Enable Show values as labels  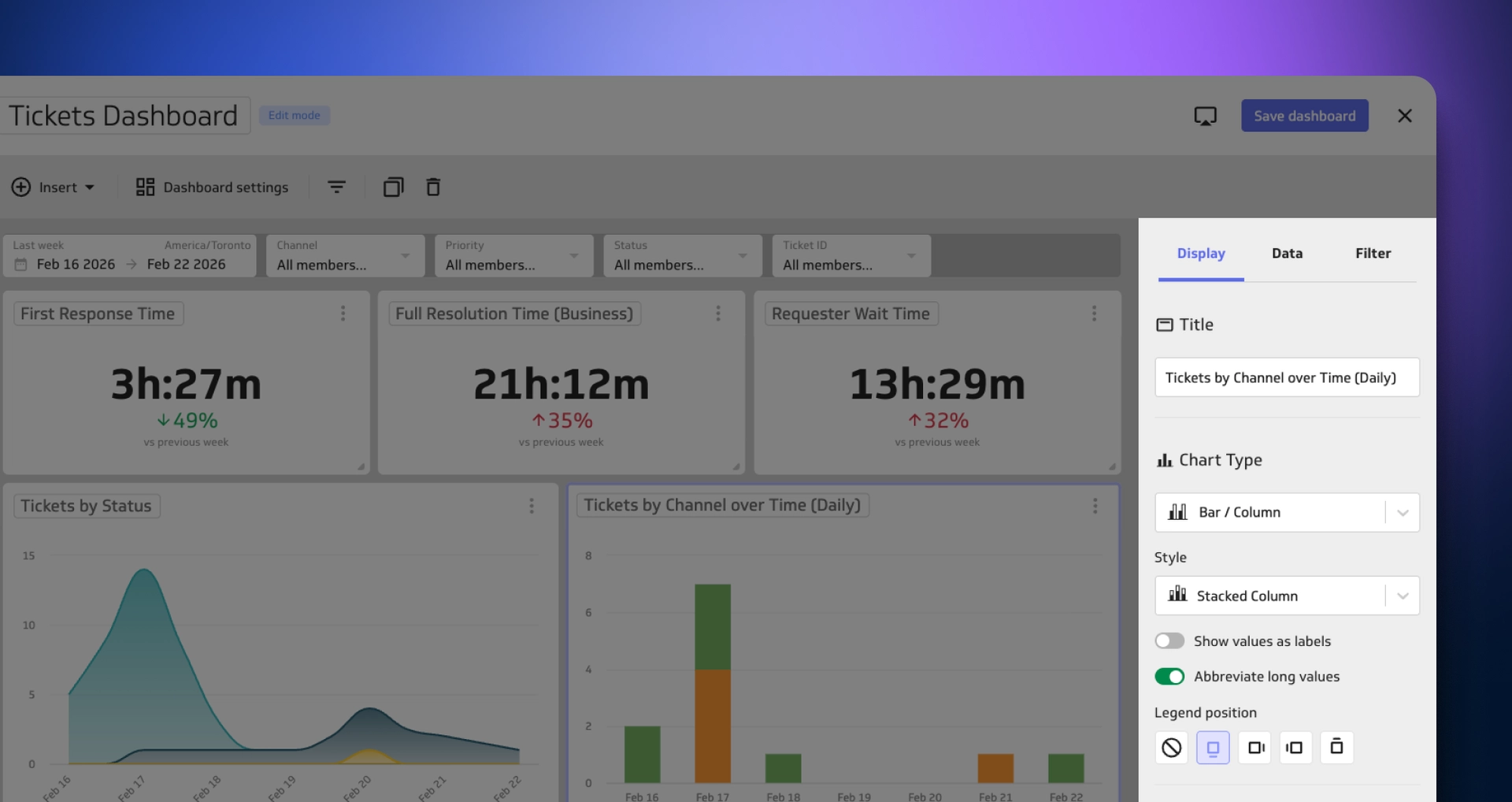[x=1169, y=640]
